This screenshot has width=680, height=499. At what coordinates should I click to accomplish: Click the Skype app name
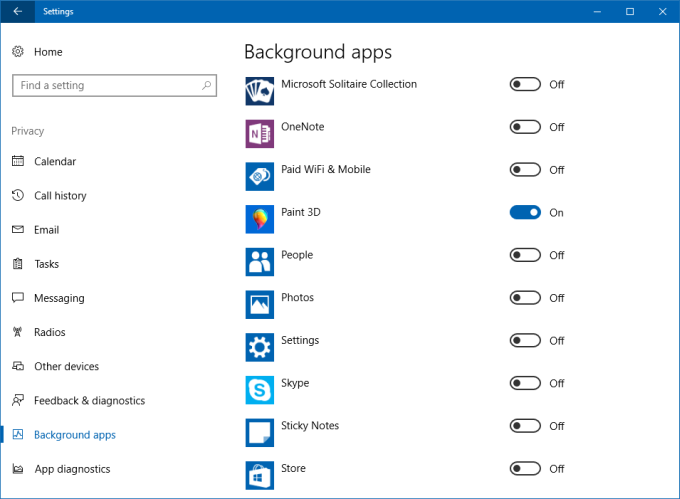[295, 383]
